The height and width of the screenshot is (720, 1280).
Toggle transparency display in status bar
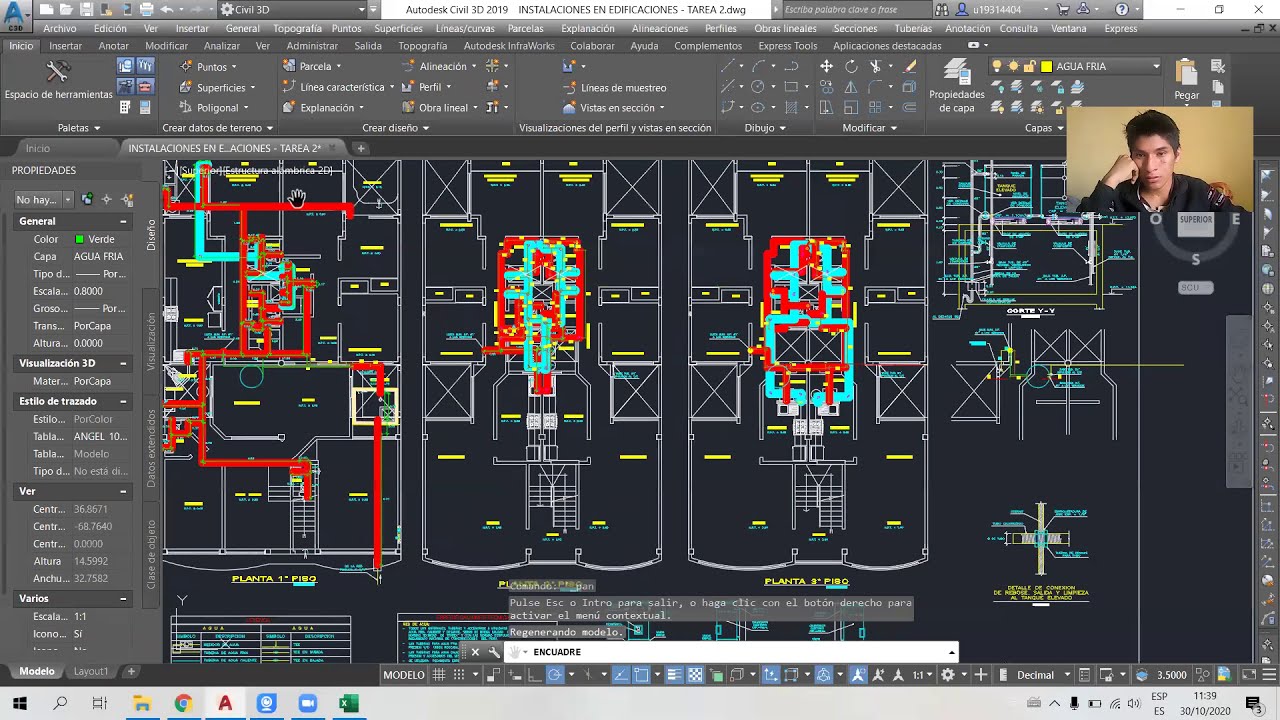pos(695,675)
